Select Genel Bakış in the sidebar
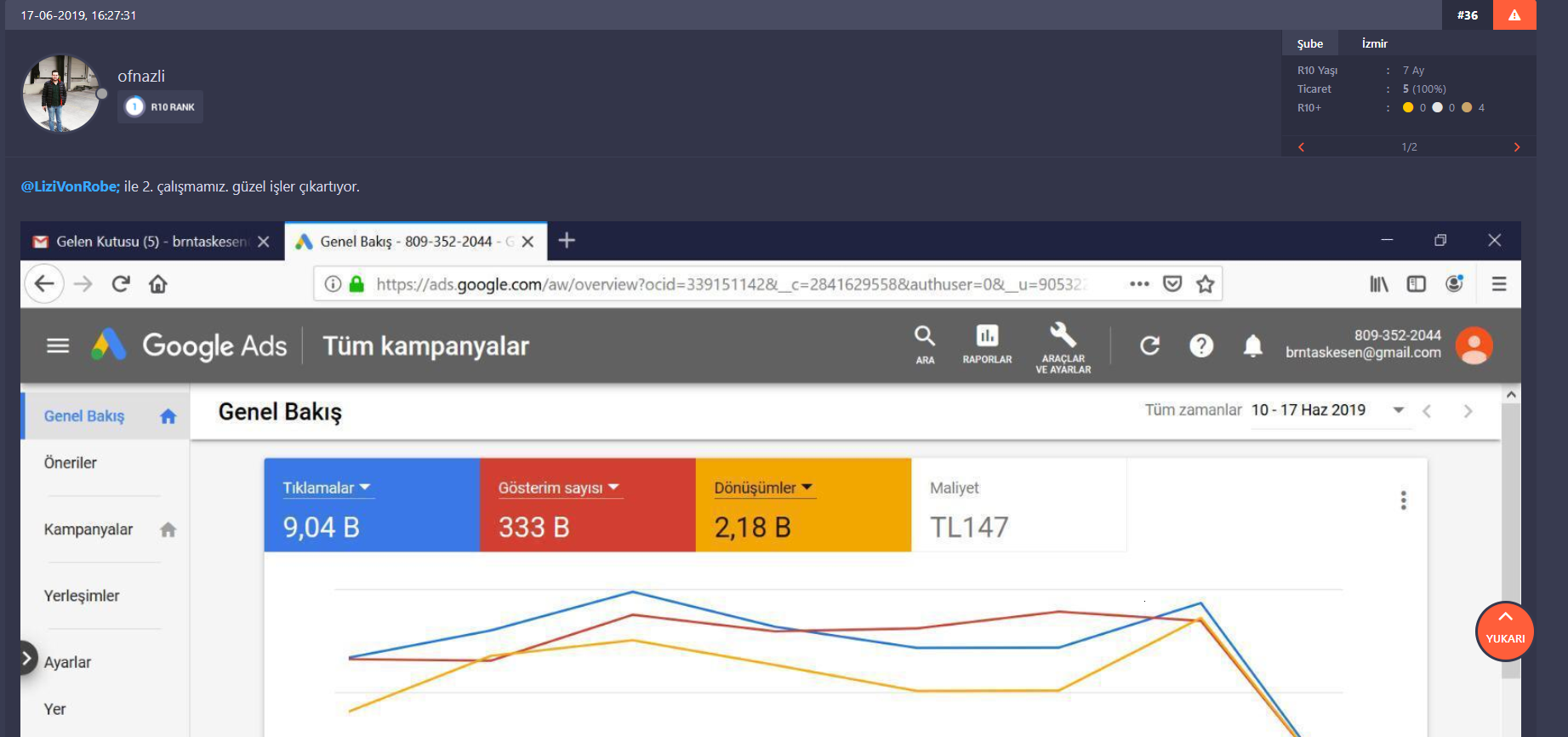Screen dimensions: 1568x737 [105, 416]
